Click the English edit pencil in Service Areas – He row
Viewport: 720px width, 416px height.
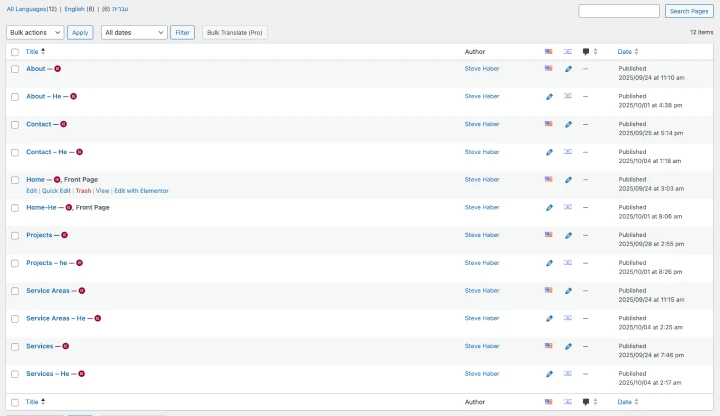click(x=549, y=318)
